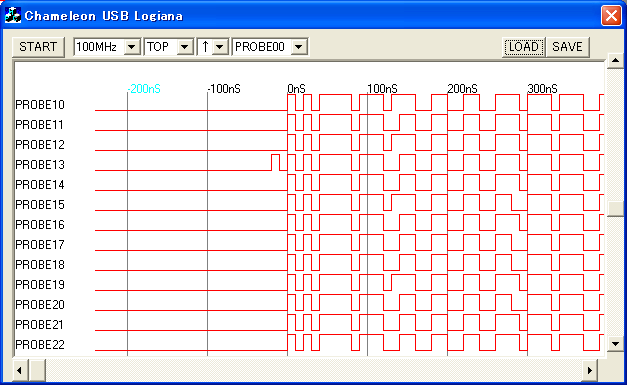The image size is (627, 385).
Task: Click the -100nS time marker label
Action: tap(224, 89)
